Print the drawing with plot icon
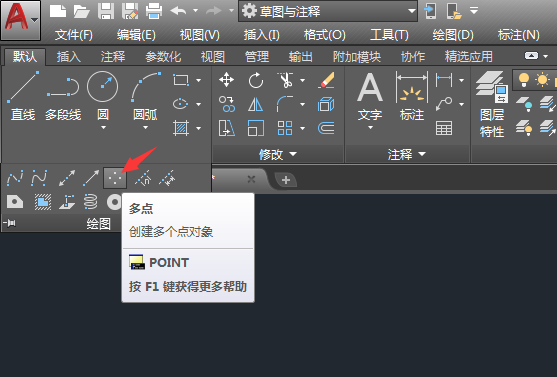This screenshot has width=557, height=377. 154,11
